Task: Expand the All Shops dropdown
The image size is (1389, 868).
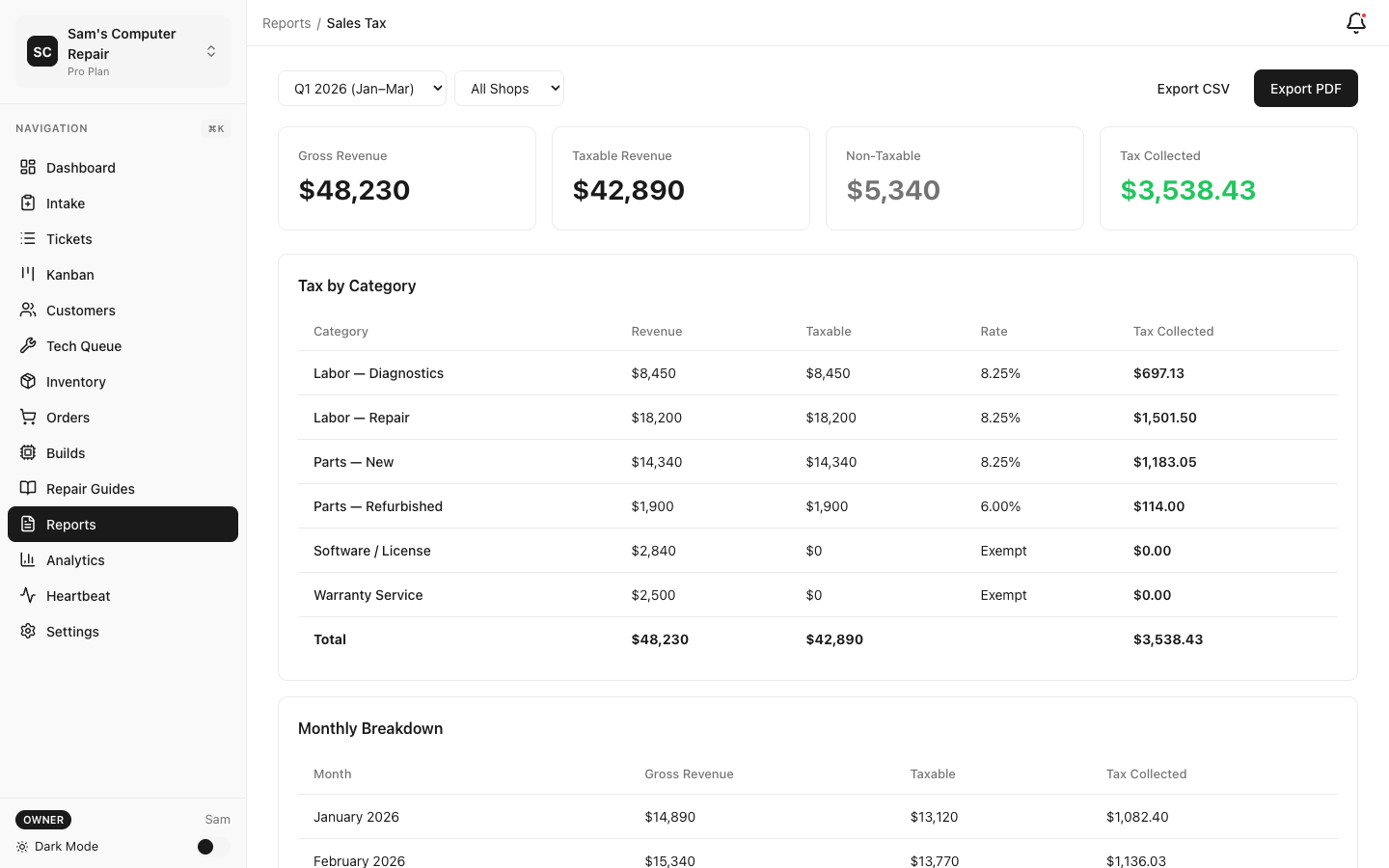Action: pyautogui.click(x=508, y=89)
